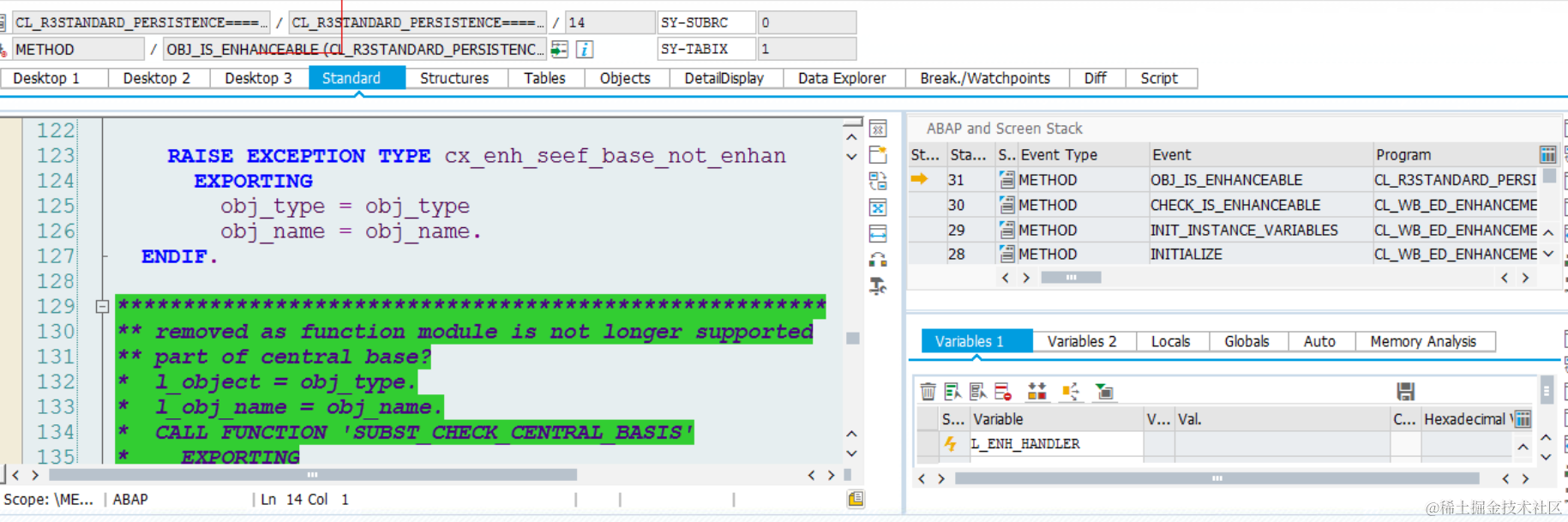Image resolution: width=1568 pixels, height=522 pixels.
Task: Click the line number field showing 14
Action: 610,22
